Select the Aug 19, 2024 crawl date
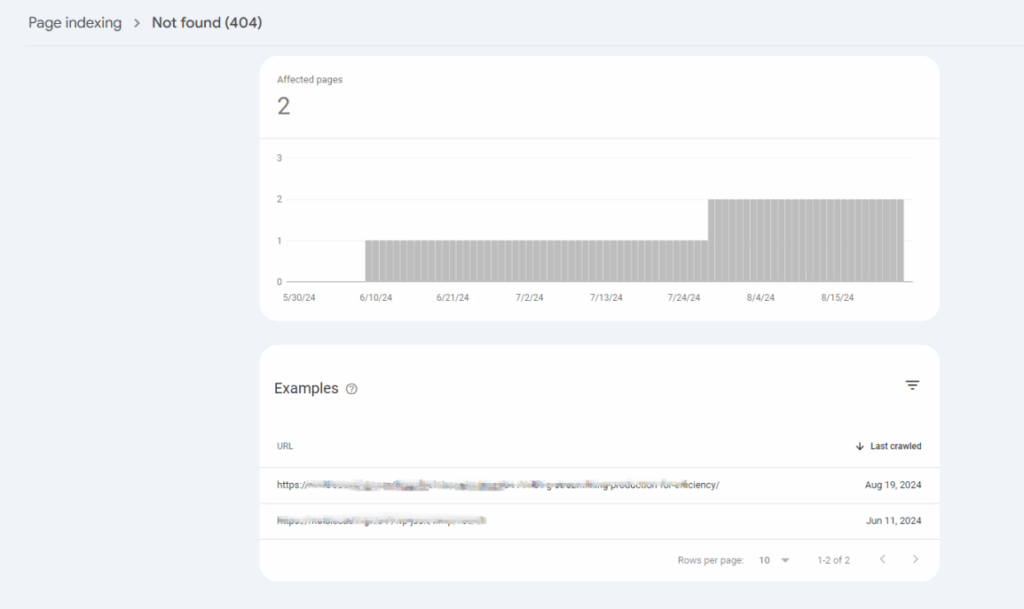1024x609 pixels. point(893,485)
